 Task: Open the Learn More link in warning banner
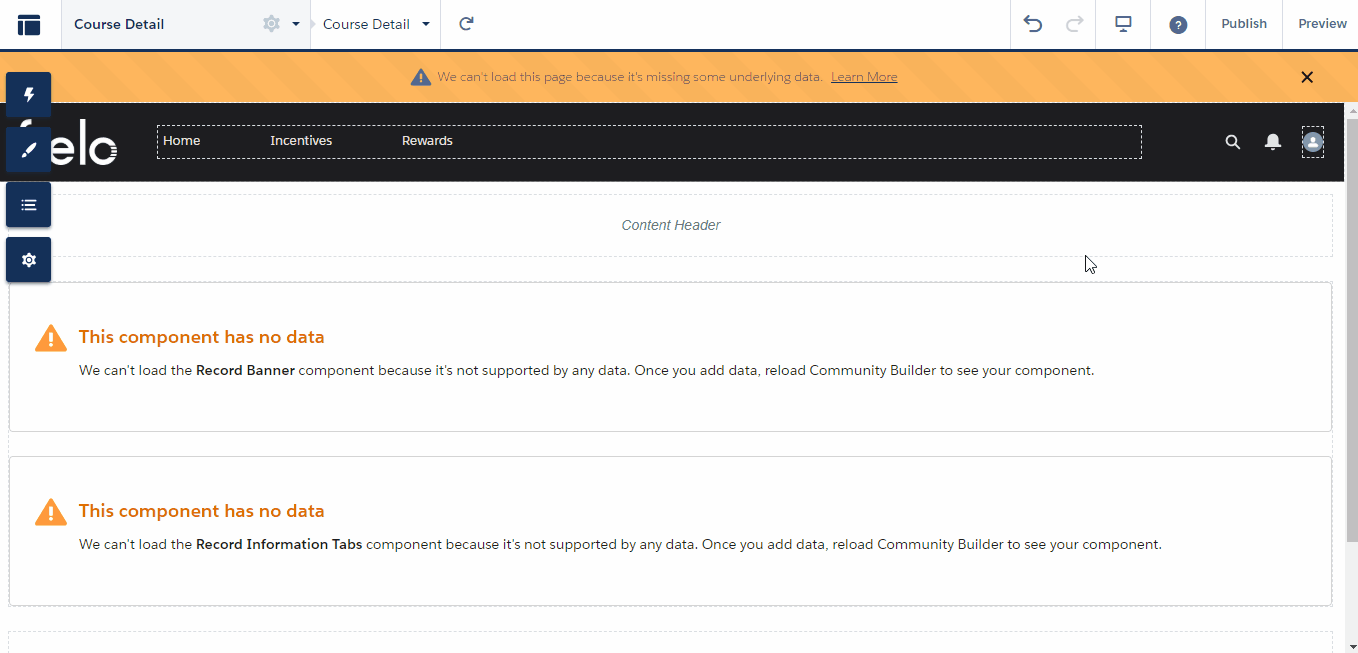[864, 77]
